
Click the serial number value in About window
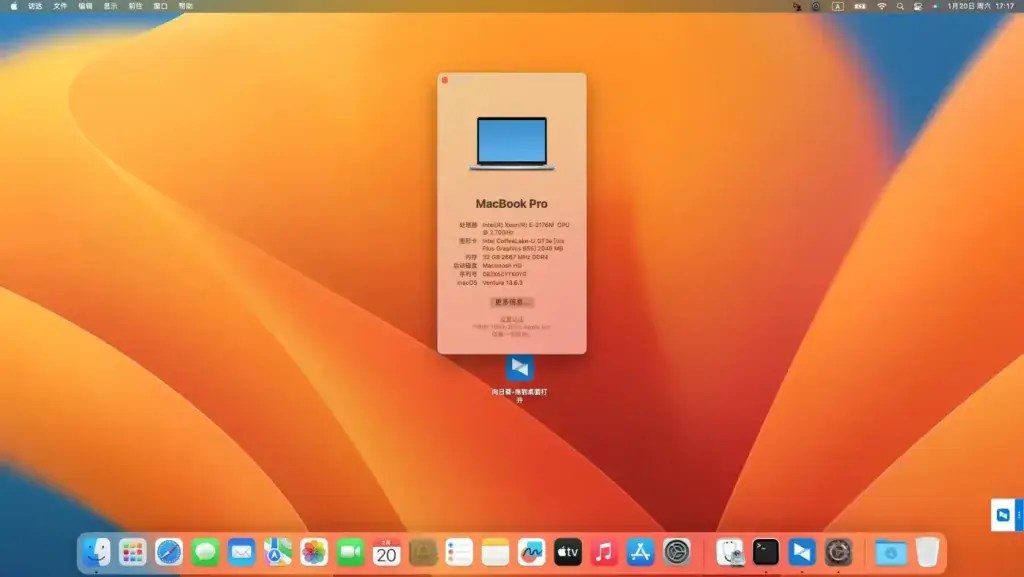point(504,274)
